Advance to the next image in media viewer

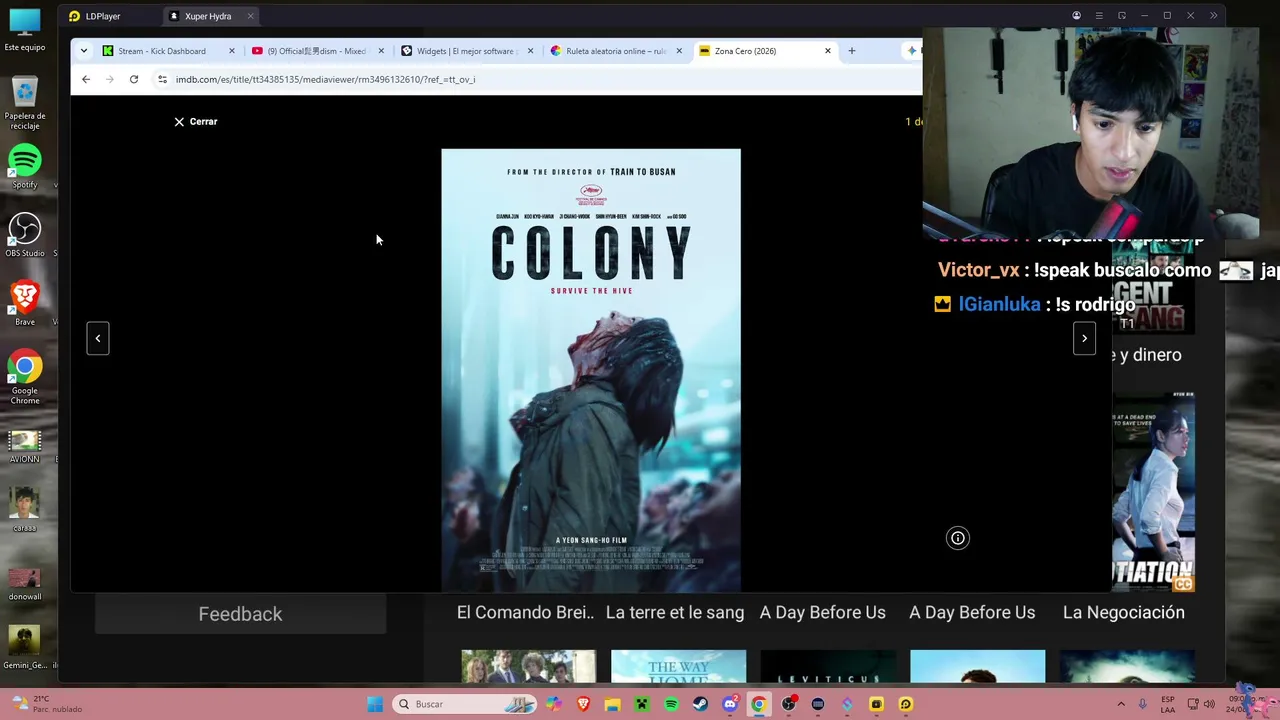(1084, 338)
